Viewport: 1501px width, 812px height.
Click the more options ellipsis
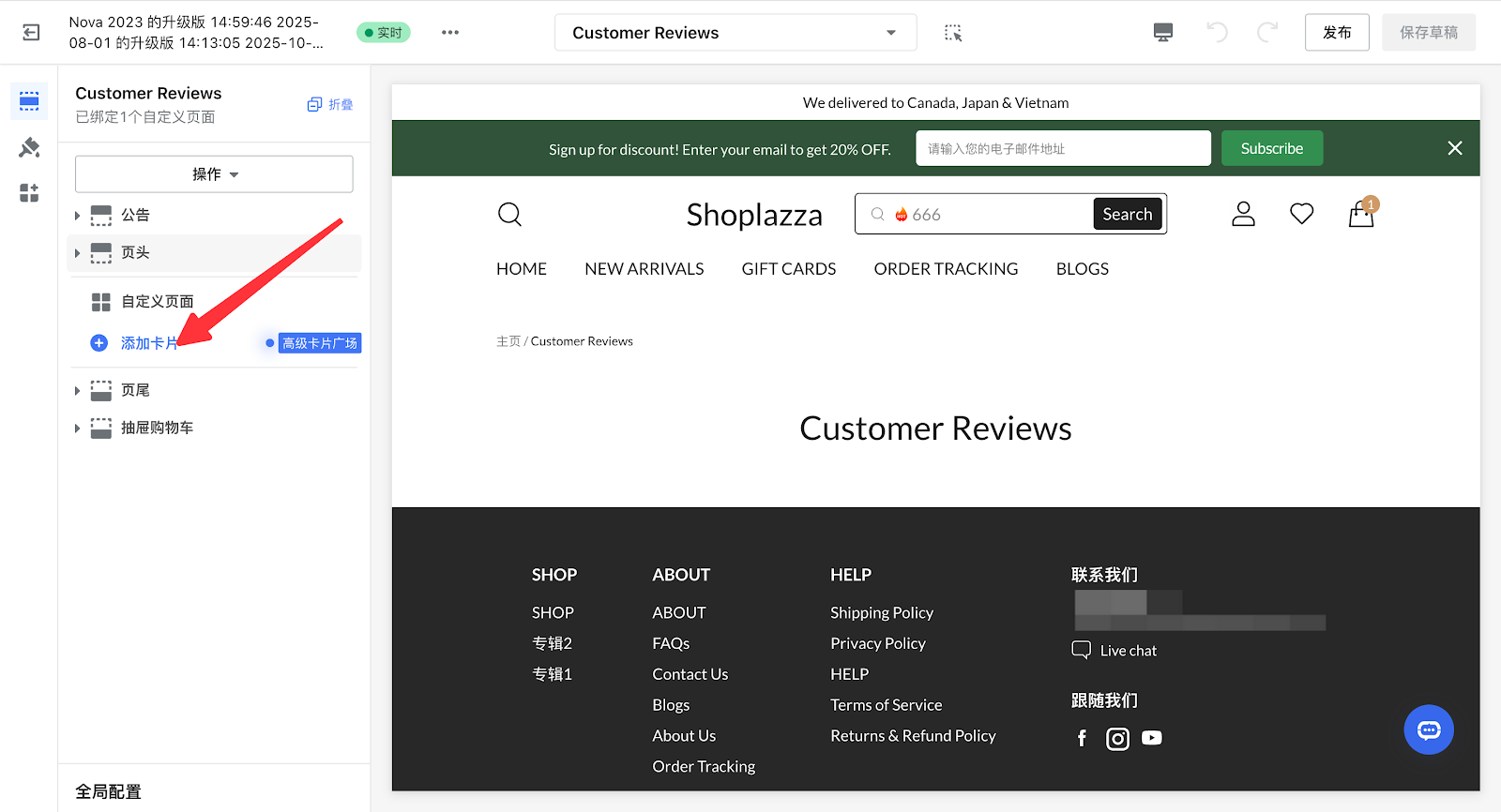point(450,33)
